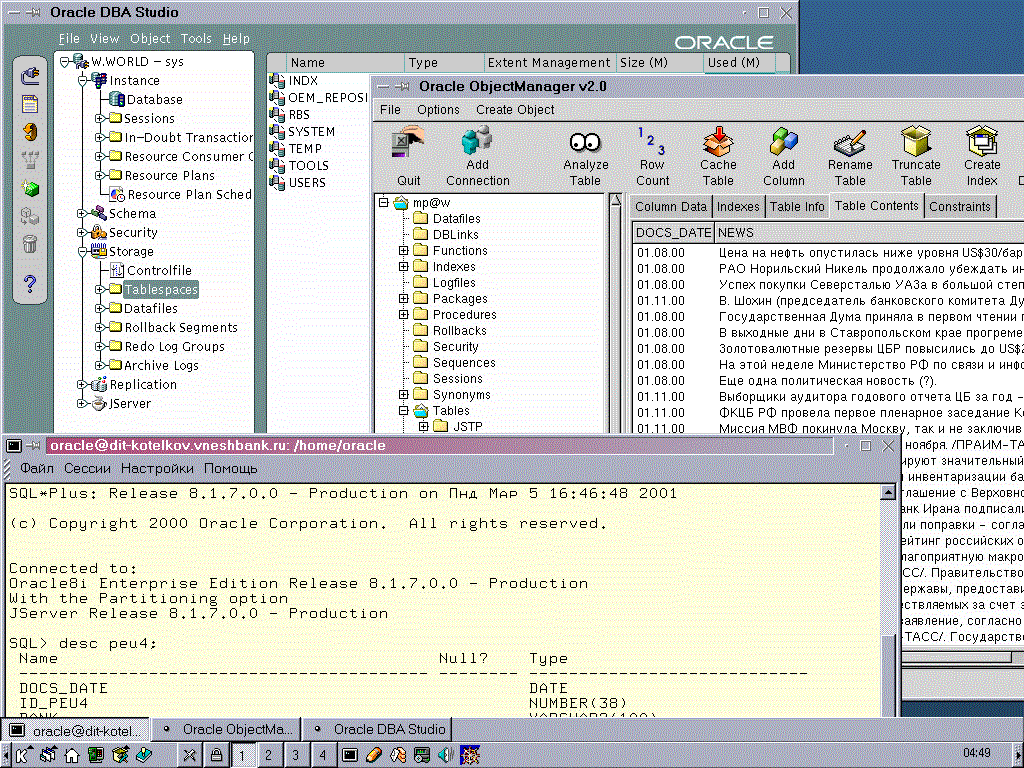The height and width of the screenshot is (768, 1024).
Task: Expand the Schema tree node
Action: (x=82, y=214)
